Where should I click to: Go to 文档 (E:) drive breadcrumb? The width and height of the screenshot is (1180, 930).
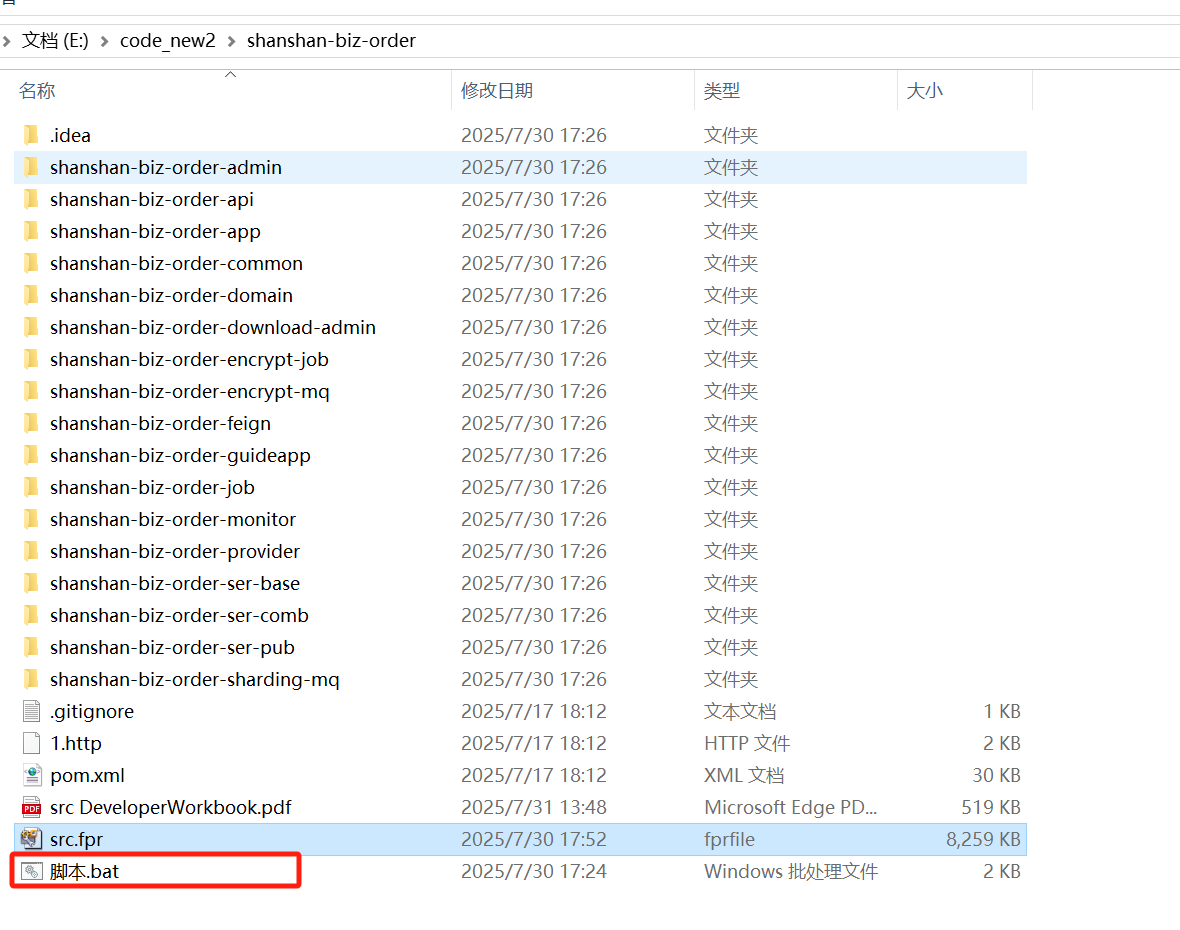click(55, 41)
